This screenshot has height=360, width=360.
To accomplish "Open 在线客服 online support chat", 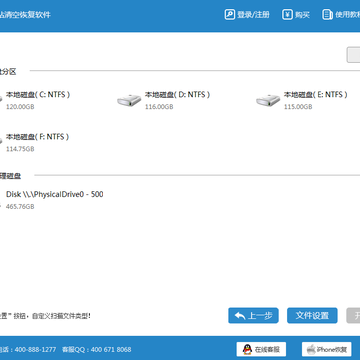I will (x=261, y=349).
